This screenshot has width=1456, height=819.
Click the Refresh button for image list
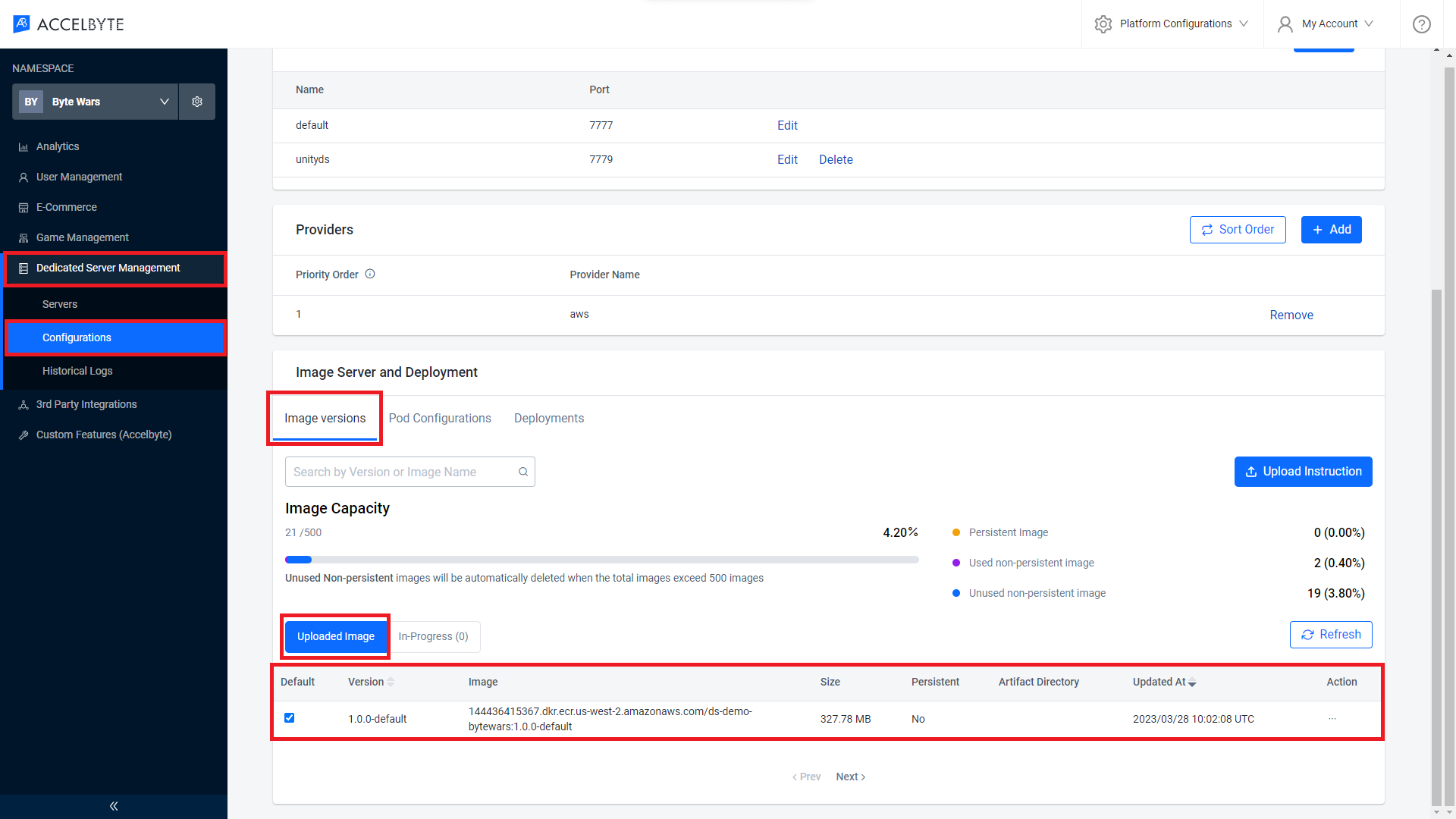[x=1332, y=633]
